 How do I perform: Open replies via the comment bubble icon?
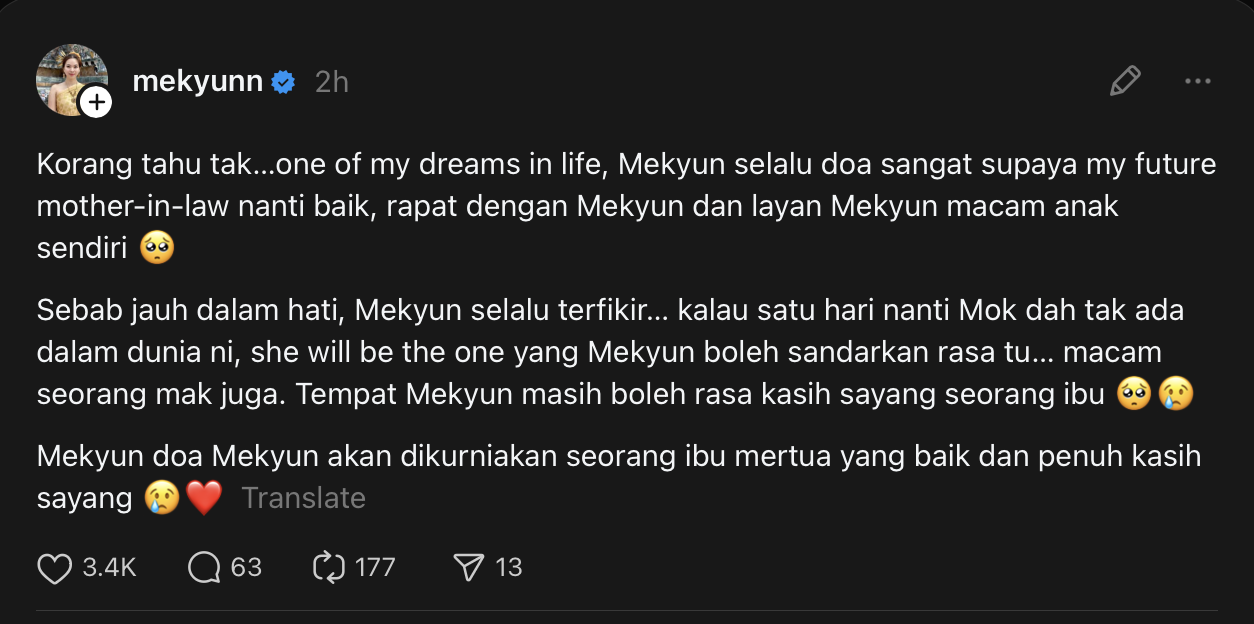204,568
